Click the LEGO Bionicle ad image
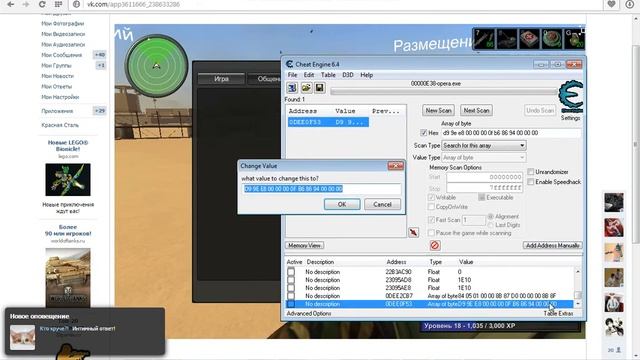 coord(68,180)
